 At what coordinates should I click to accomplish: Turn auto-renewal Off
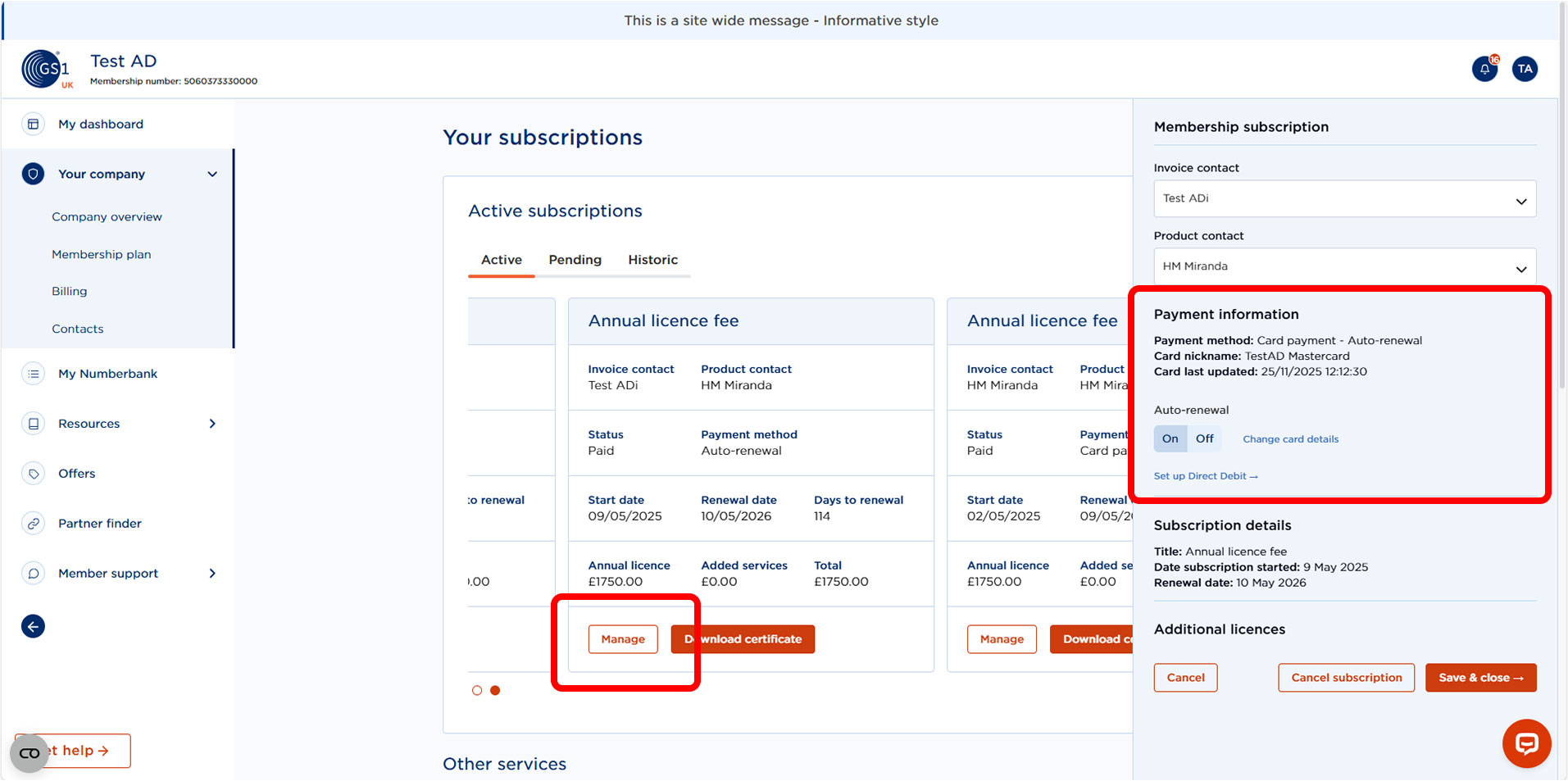1204,438
